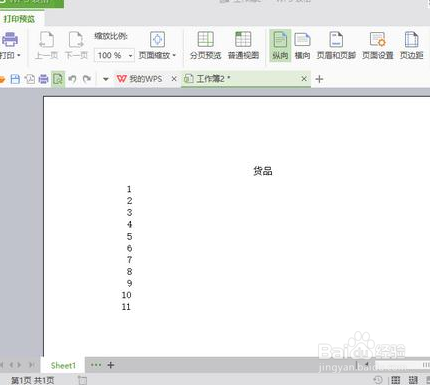Screen dimensions: 435x385
Task: Toggle Page Margins (页边距)
Action: (411, 45)
